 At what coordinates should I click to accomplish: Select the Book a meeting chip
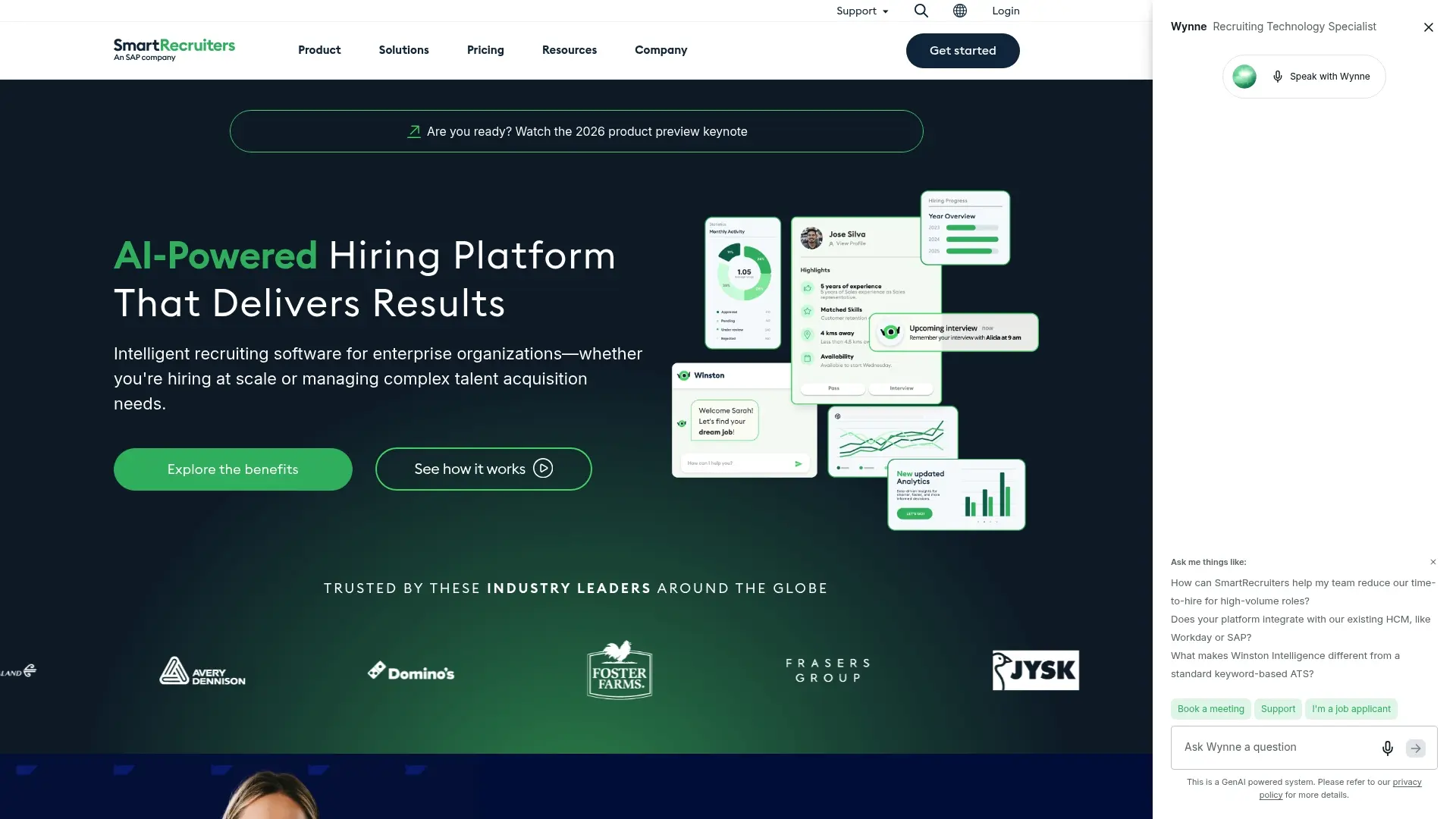1211,709
